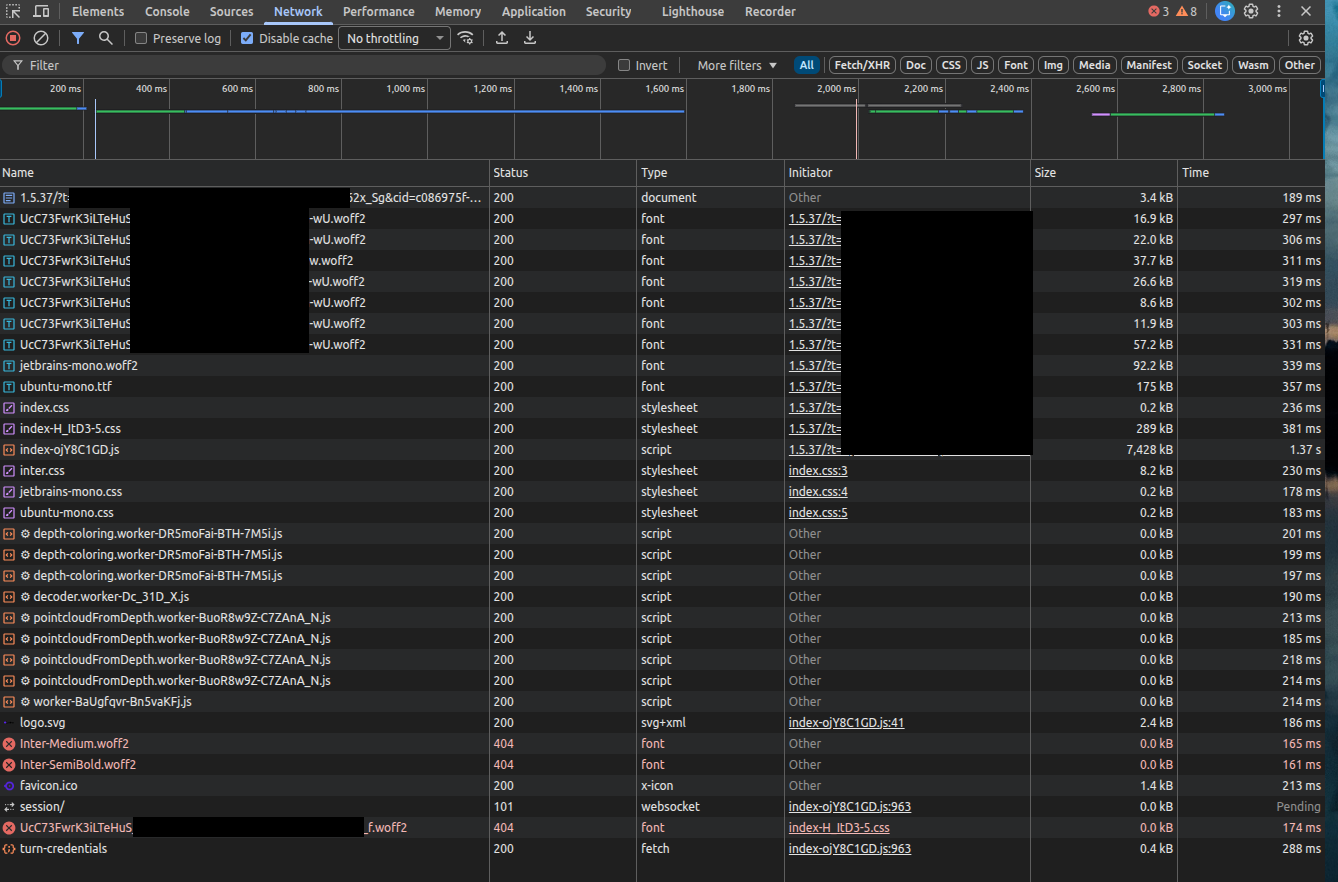This screenshot has height=882, width=1338.
Task: Open Network panel settings gear
Action: [1306, 38]
